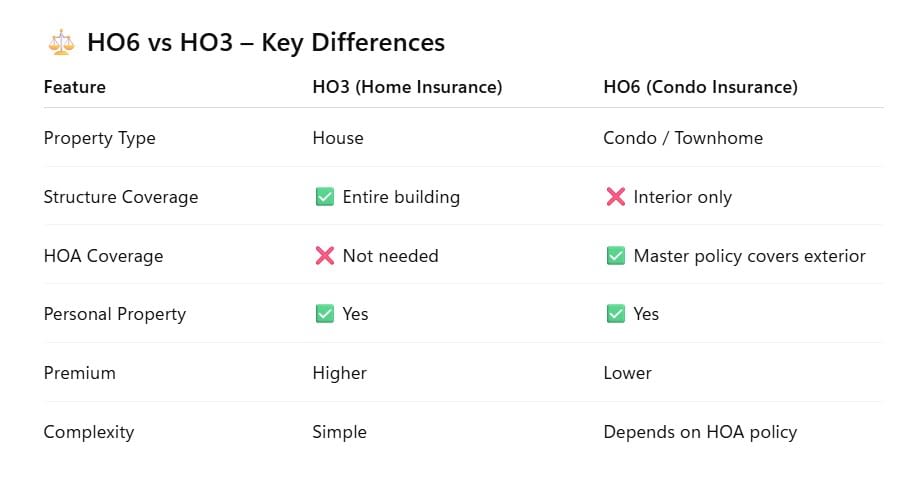The image size is (901, 502).
Task: Select the Property Type row label
Action: tap(99, 138)
